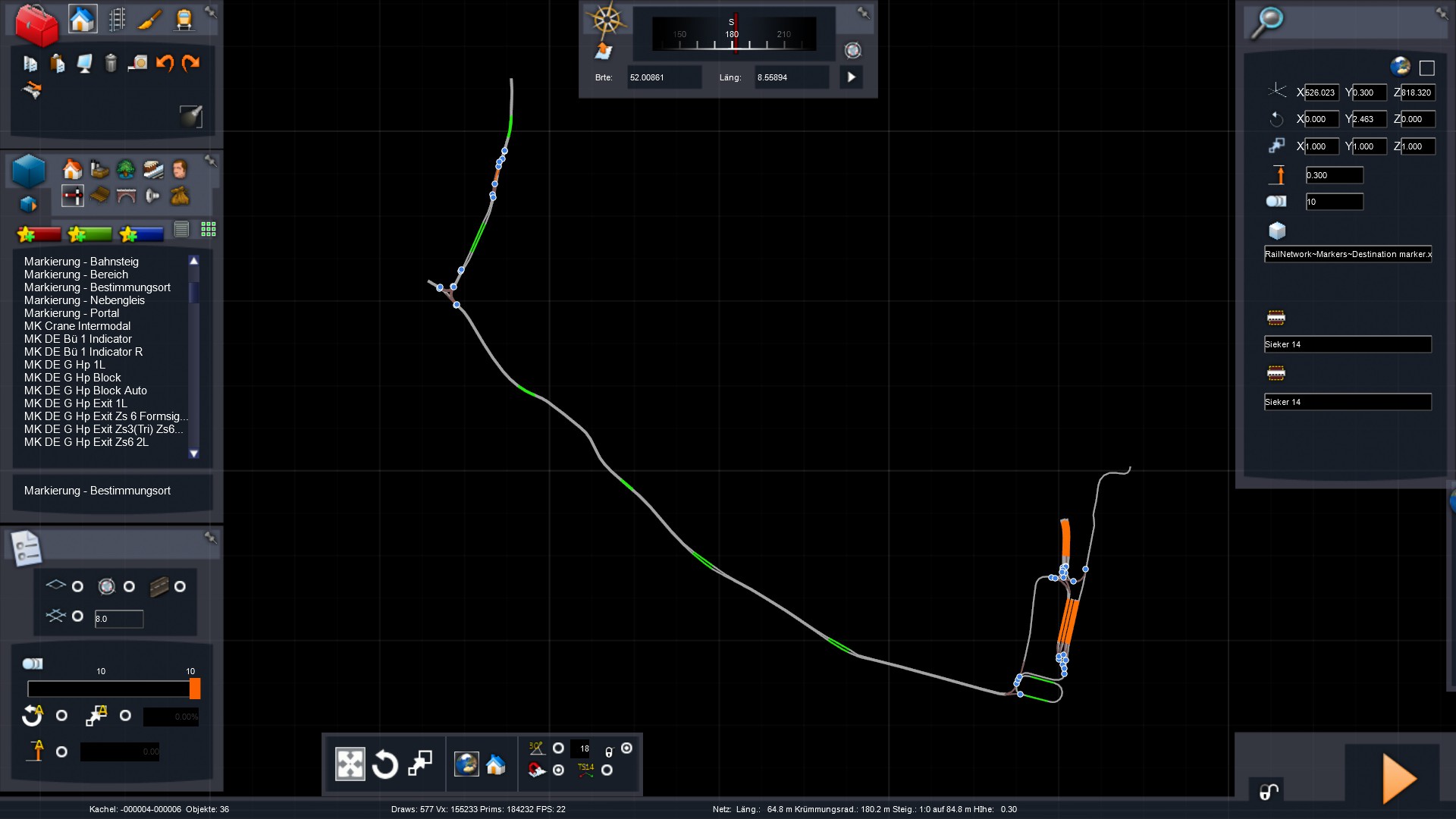Select the bridge arch category icon
This screenshot has height=819, width=1456.
click(x=126, y=196)
